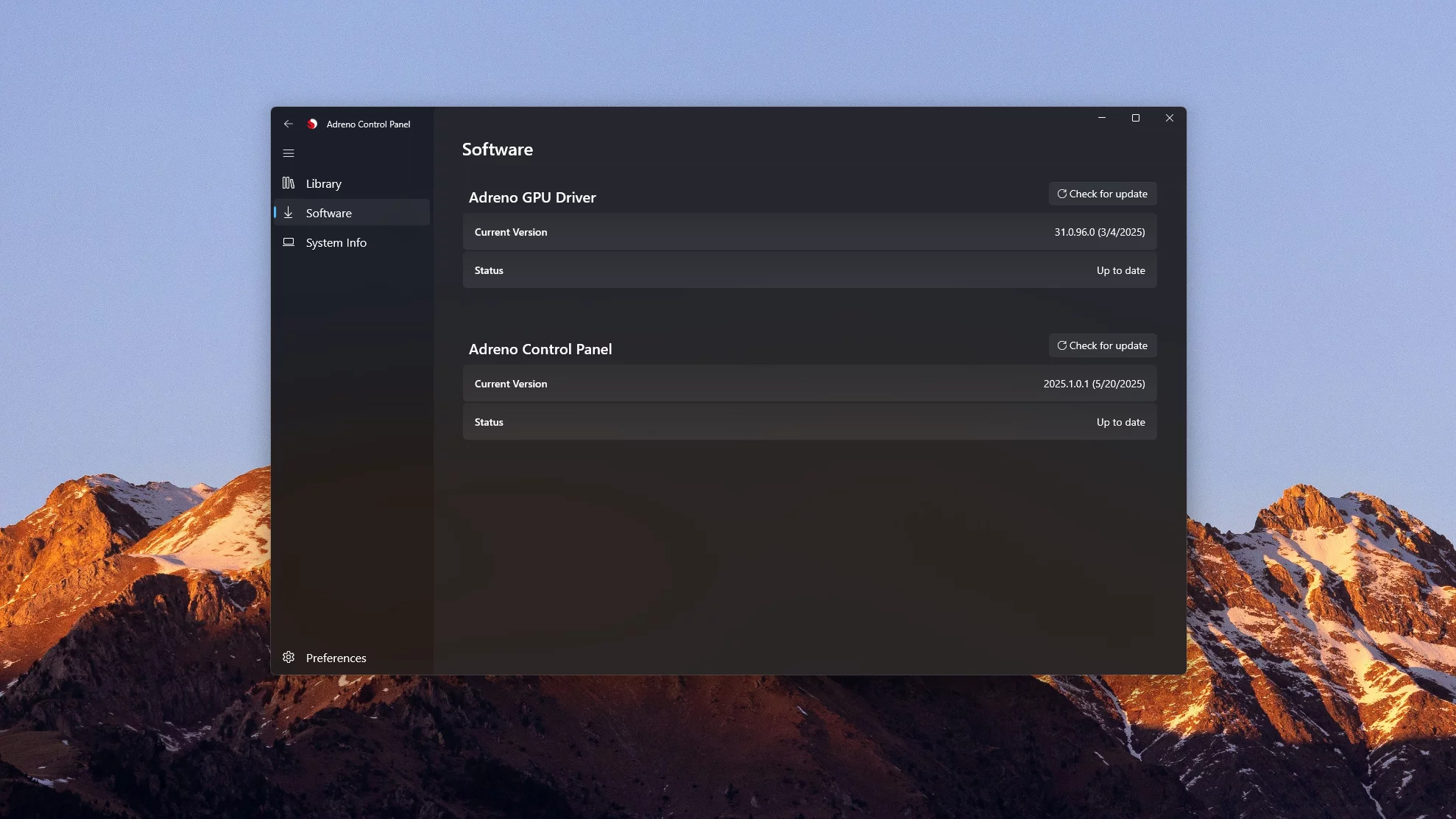
Task: Select the System Info menu item
Action: pyautogui.click(x=336, y=242)
